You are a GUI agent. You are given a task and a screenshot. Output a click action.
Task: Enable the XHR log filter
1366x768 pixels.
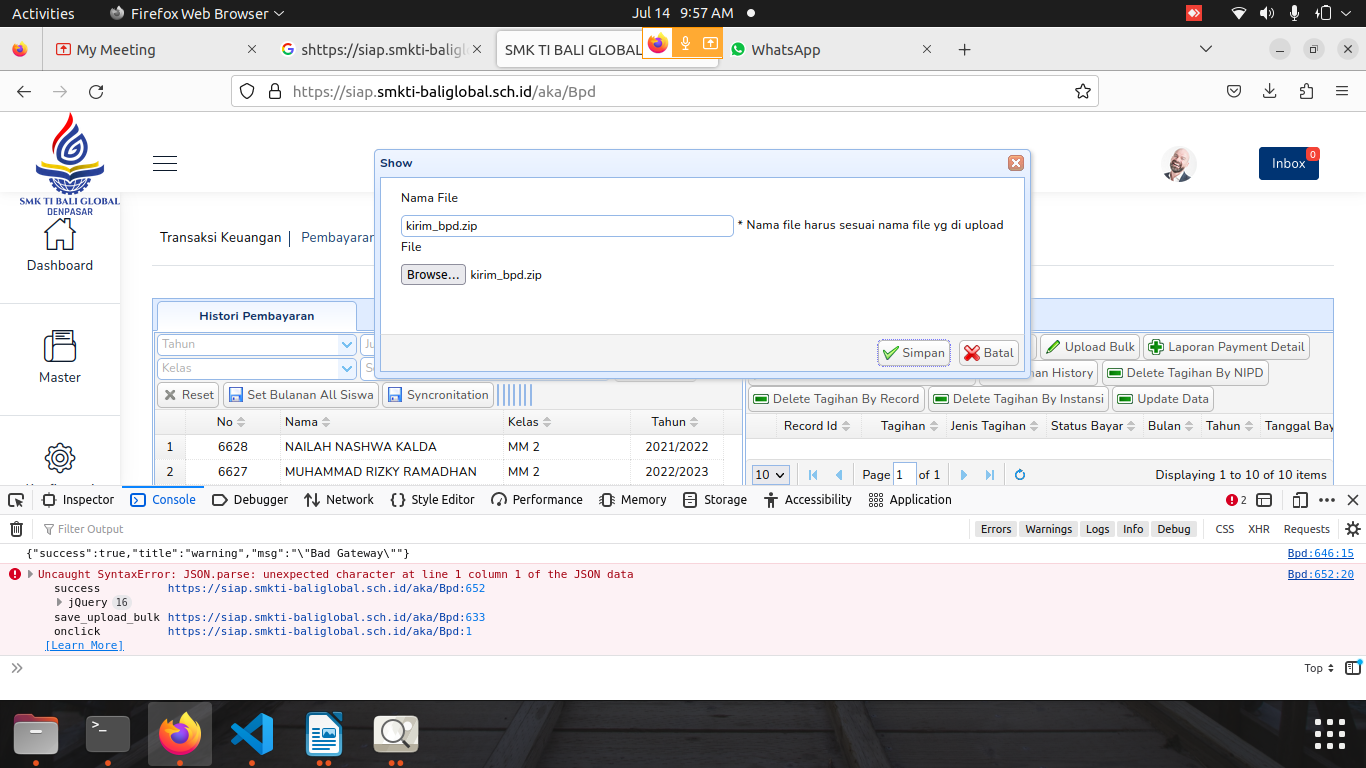[1258, 529]
